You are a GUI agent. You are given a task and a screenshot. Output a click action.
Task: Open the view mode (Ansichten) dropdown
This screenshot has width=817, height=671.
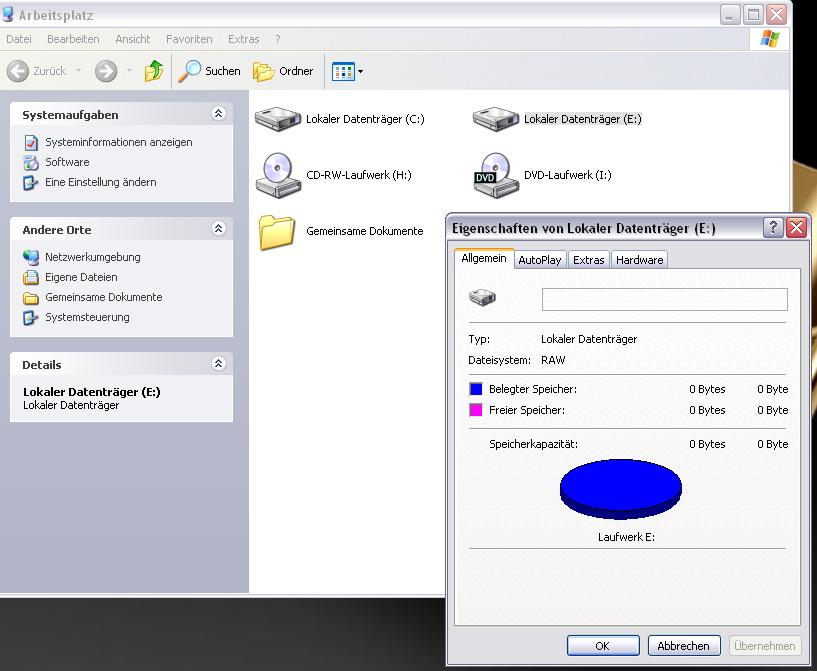tap(348, 71)
